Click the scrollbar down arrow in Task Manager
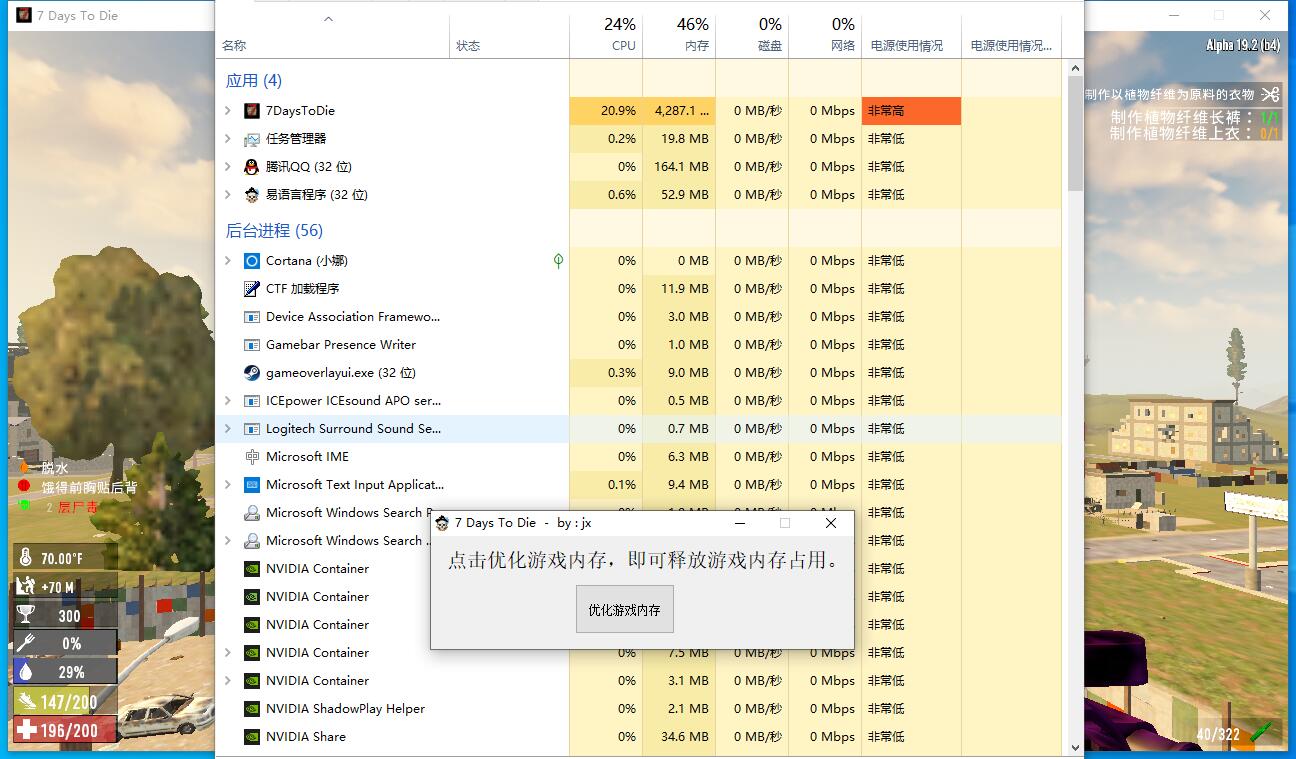 (x=1076, y=747)
